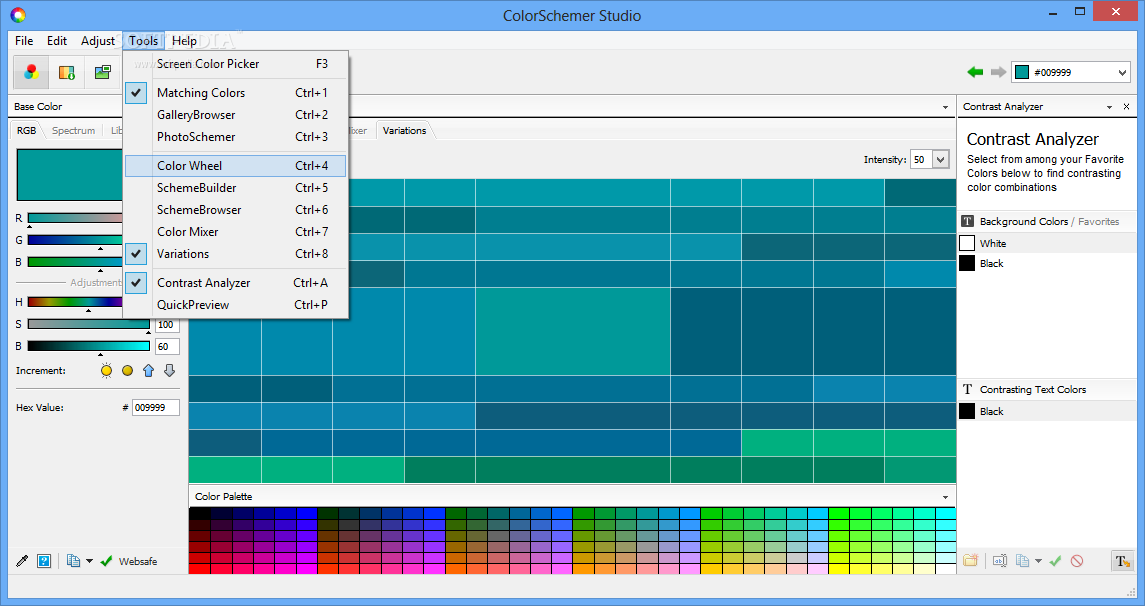Open the hex color combo box dropdown
Screen dimensions: 1145x606
coord(1122,72)
